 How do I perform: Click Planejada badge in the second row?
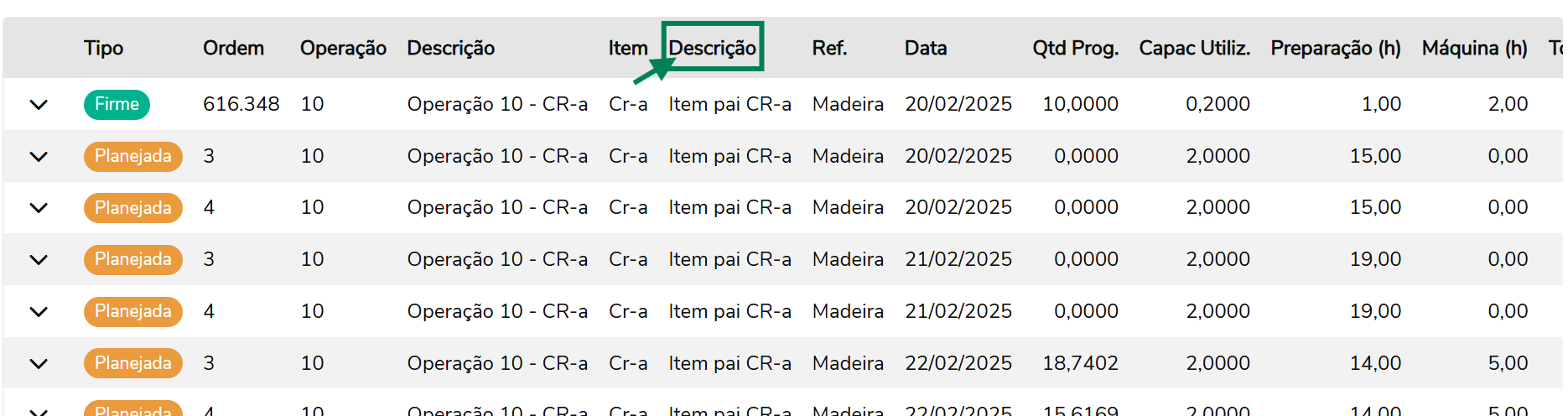coord(132,156)
